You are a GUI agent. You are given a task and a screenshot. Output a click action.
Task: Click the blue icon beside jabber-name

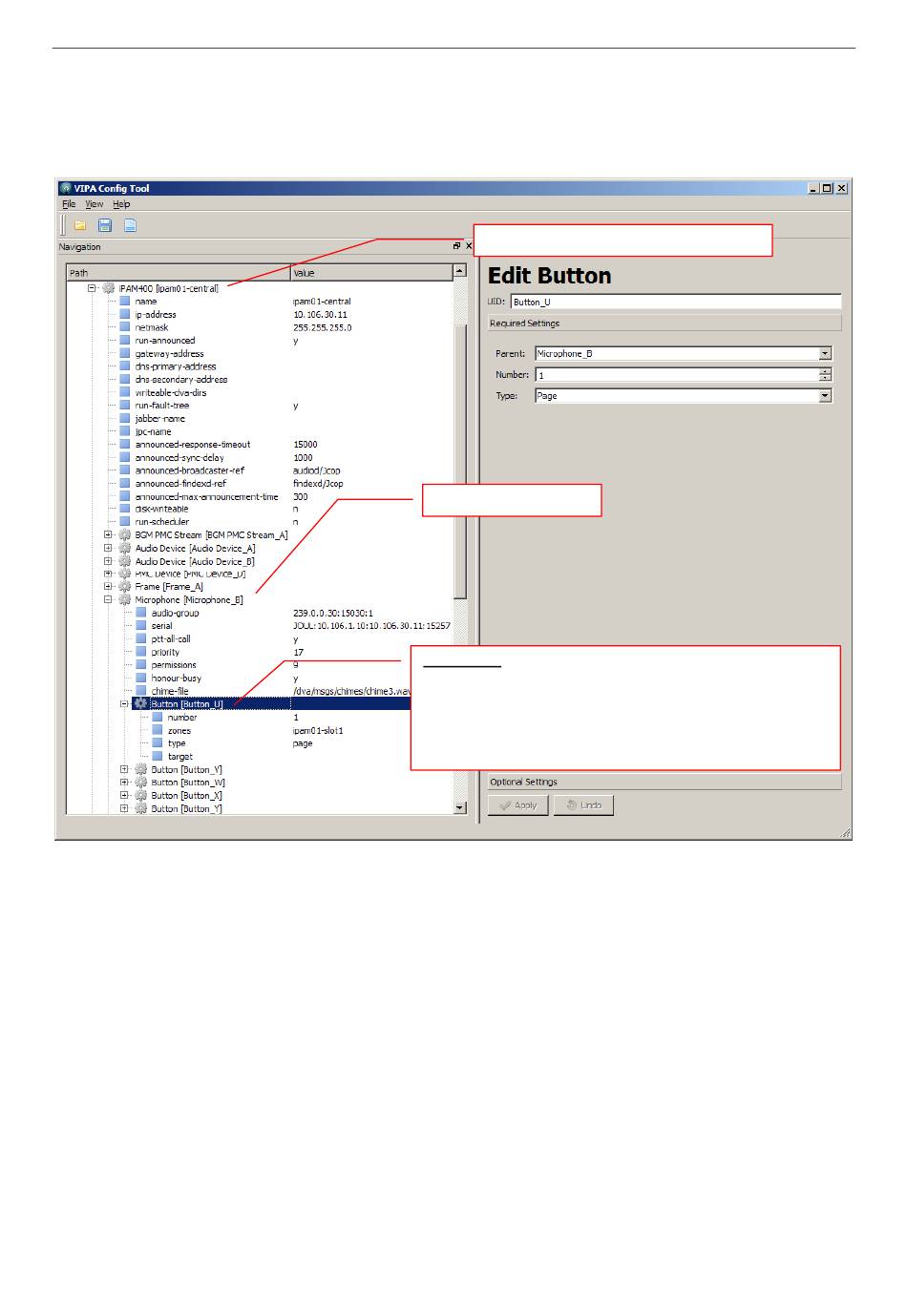125,418
